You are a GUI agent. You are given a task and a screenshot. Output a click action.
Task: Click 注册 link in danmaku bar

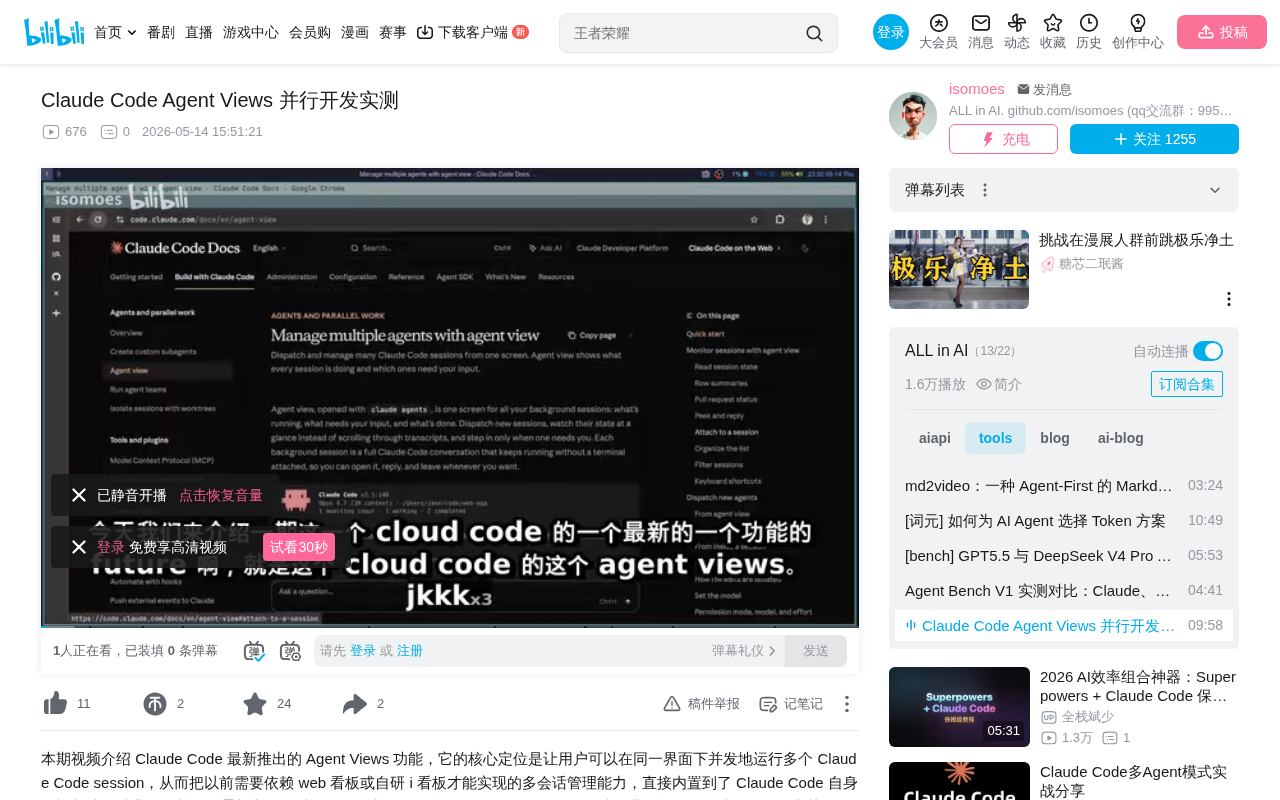pyautogui.click(x=410, y=651)
